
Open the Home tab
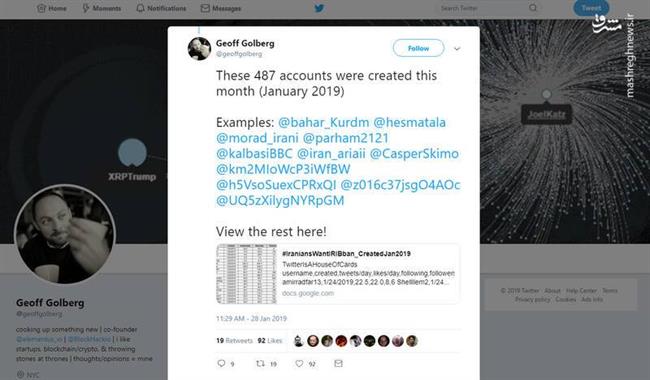click(52, 8)
